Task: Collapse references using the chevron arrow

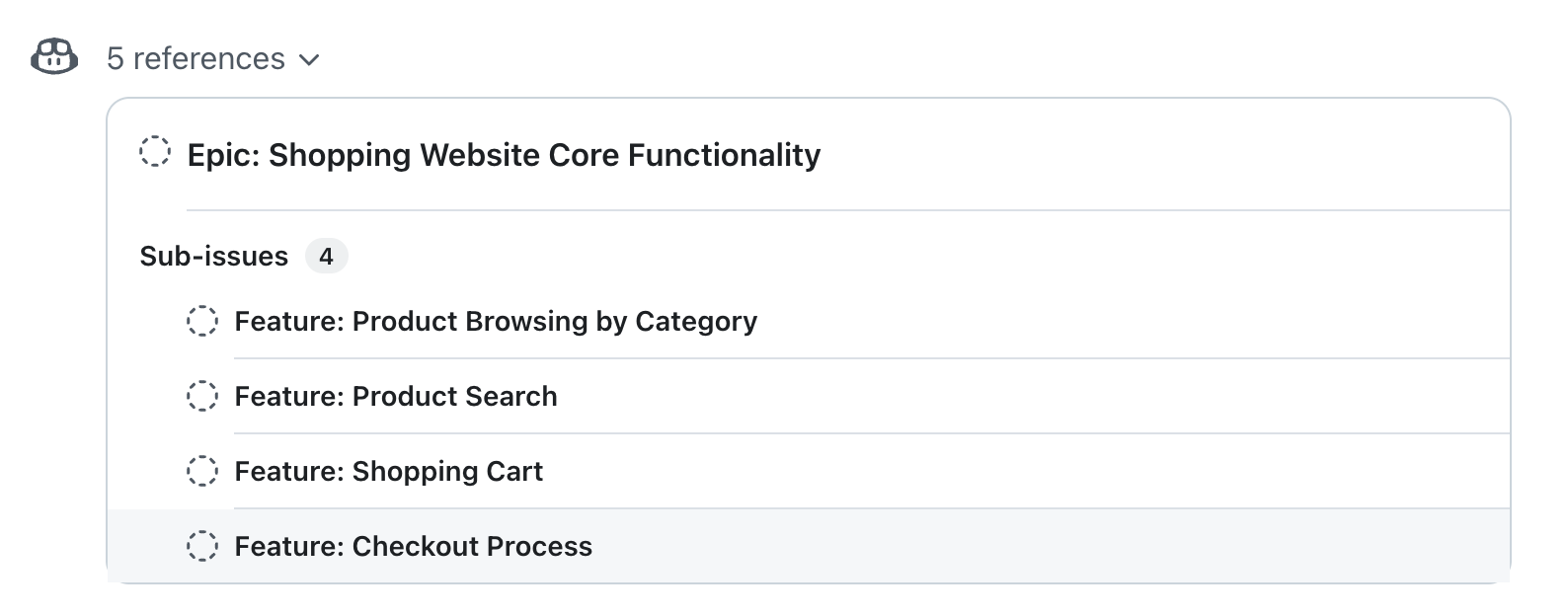Action: point(309,59)
